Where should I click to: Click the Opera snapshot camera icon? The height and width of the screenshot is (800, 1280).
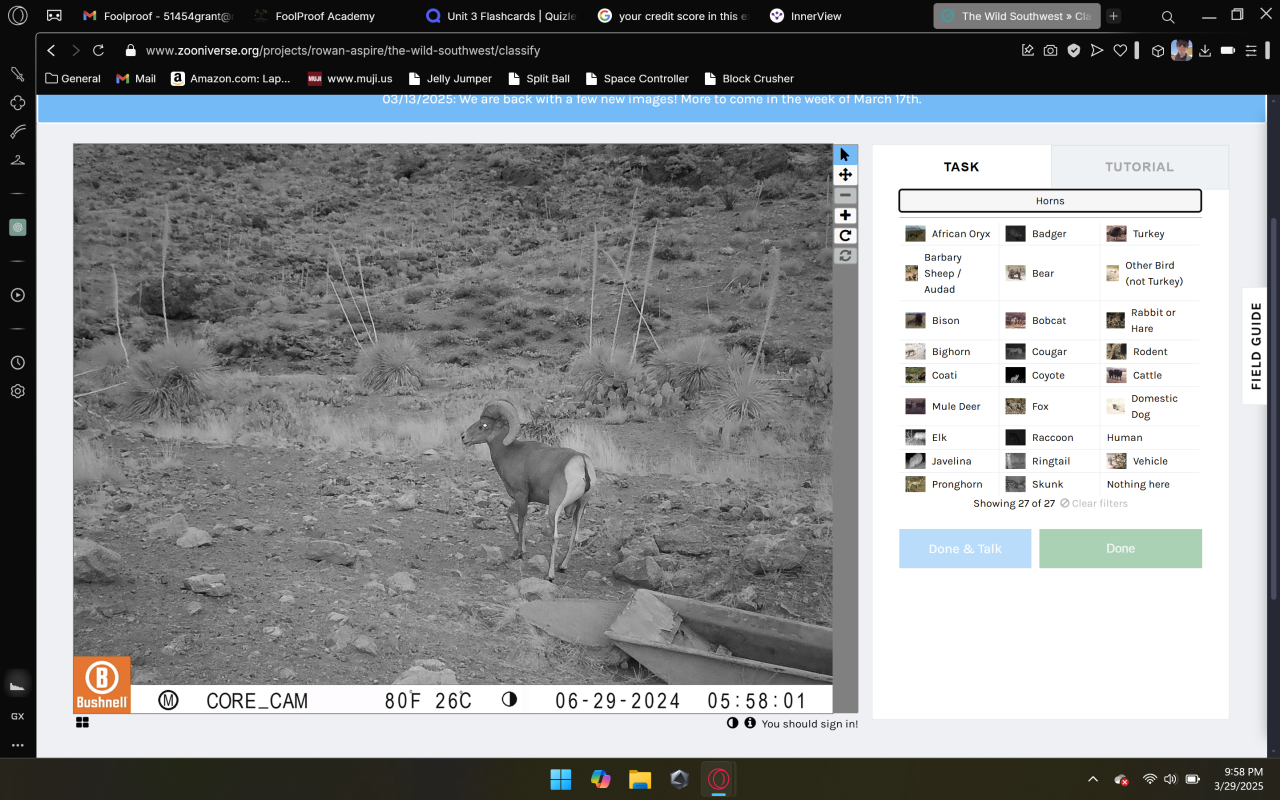coord(1050,50)
